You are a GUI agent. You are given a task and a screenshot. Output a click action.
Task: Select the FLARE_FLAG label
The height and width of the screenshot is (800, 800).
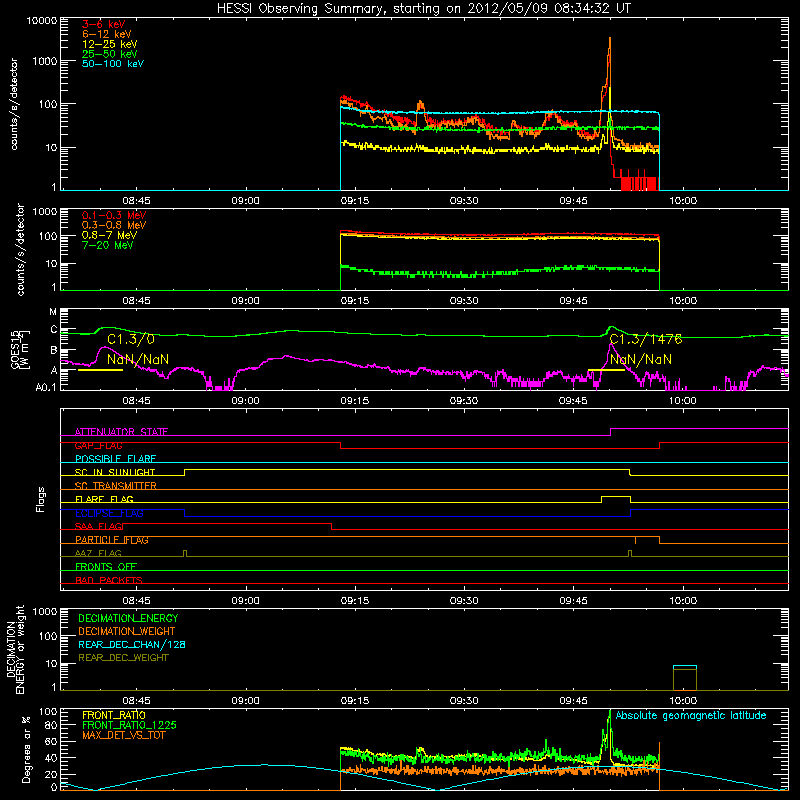point(104,499)
